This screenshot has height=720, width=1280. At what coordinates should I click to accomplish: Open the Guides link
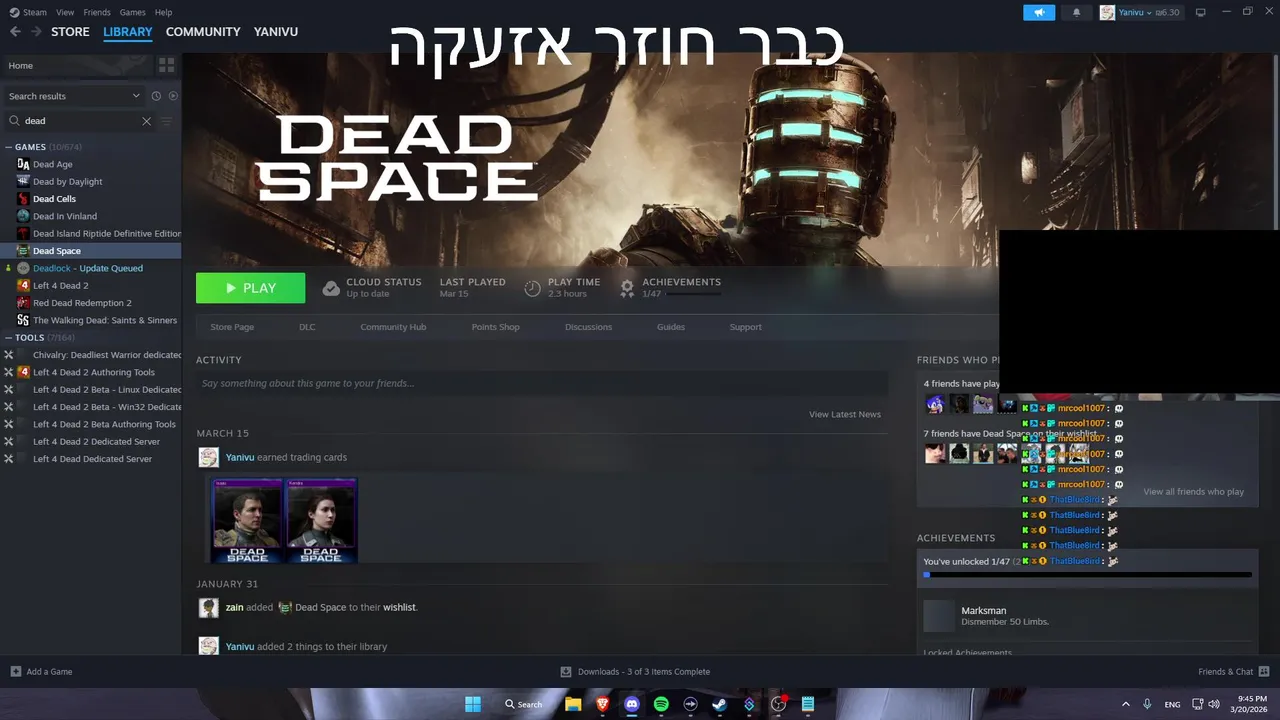671,327
